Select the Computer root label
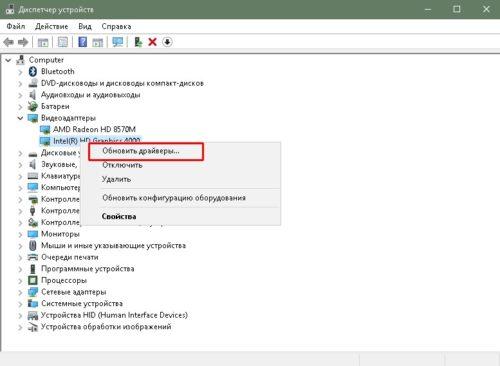 click(x=46, y=60)
